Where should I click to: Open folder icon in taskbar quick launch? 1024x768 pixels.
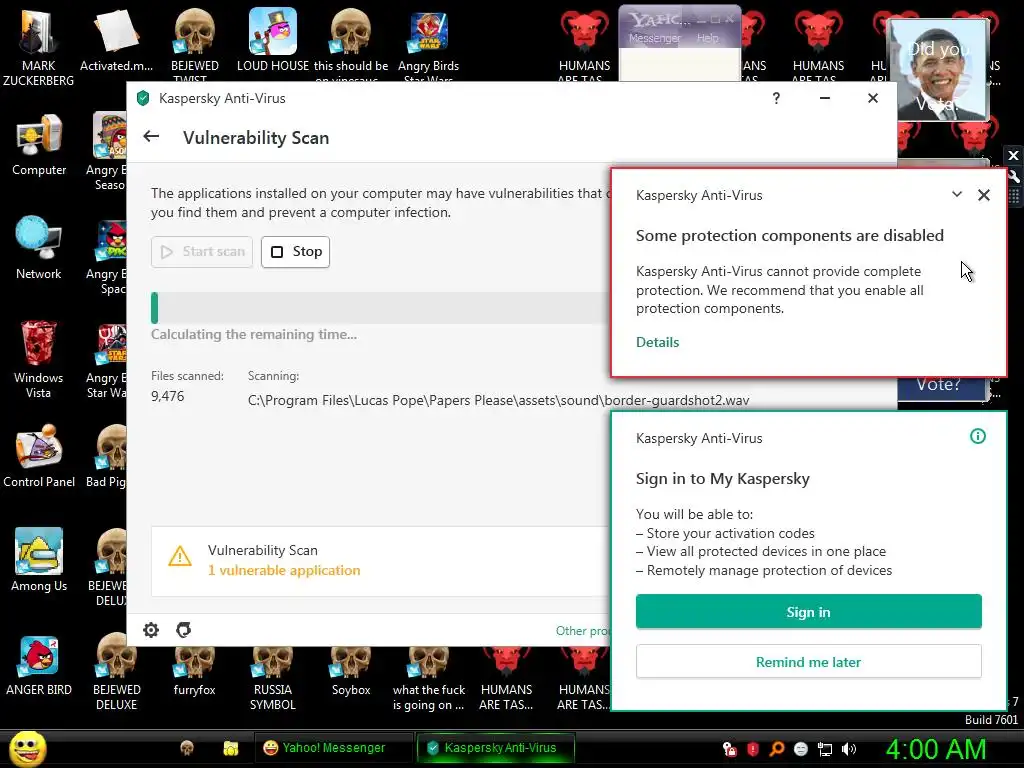231,748
